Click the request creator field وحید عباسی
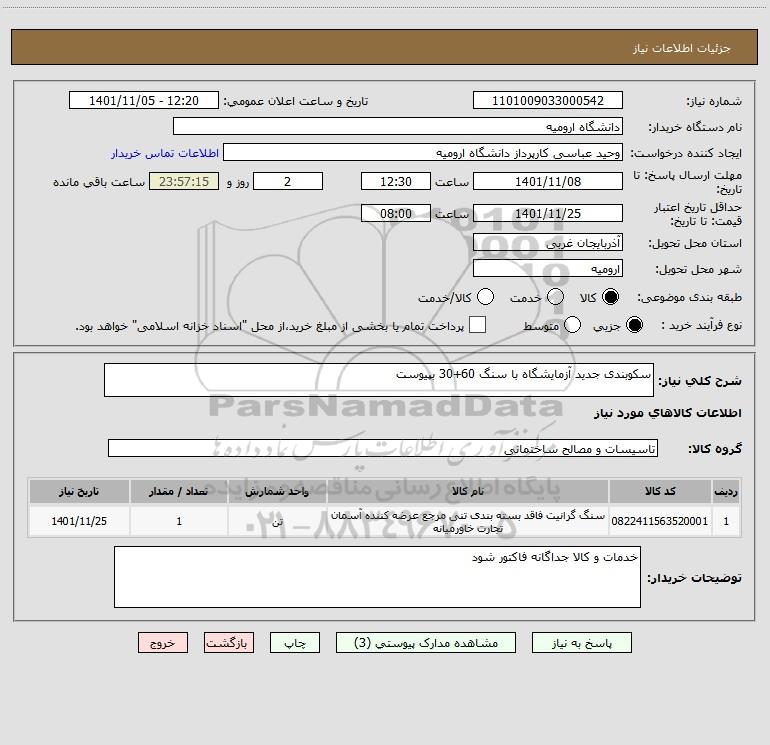Viewport: 770px width, 745px height. [x=423, y=152]
